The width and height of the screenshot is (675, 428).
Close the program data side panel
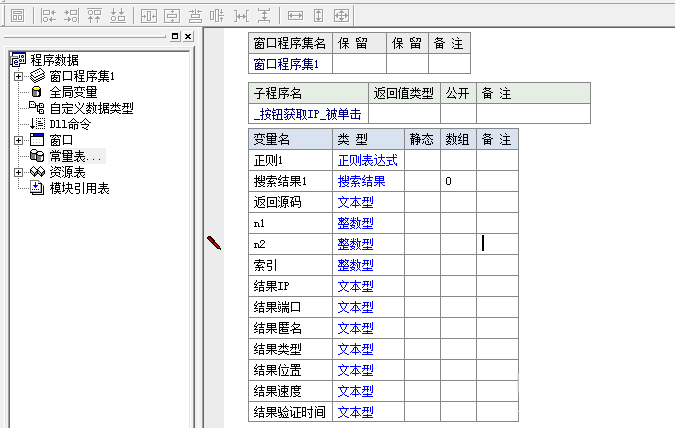point(187,36)
